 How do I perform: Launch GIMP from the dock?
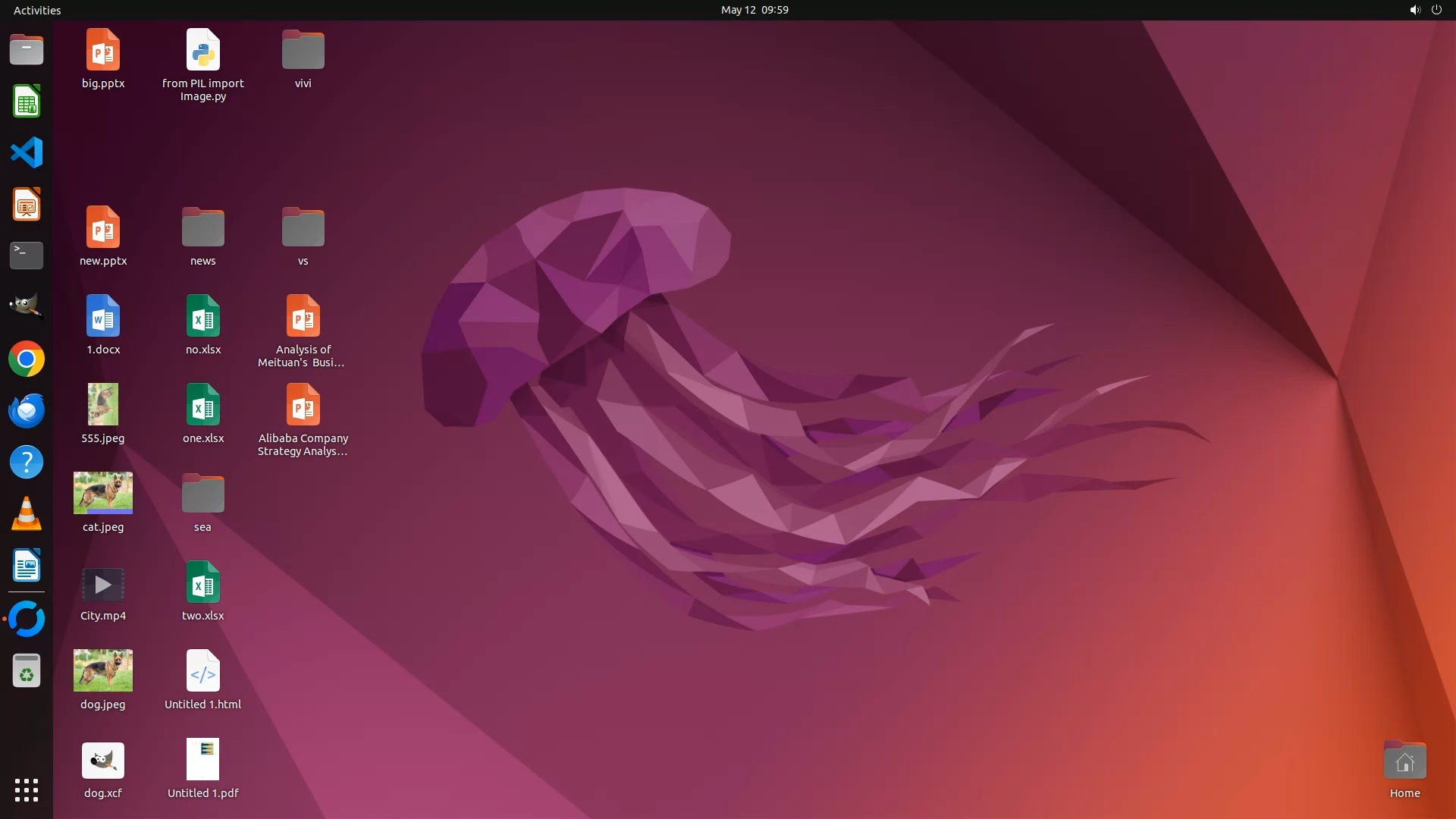[x=27, y=307]
